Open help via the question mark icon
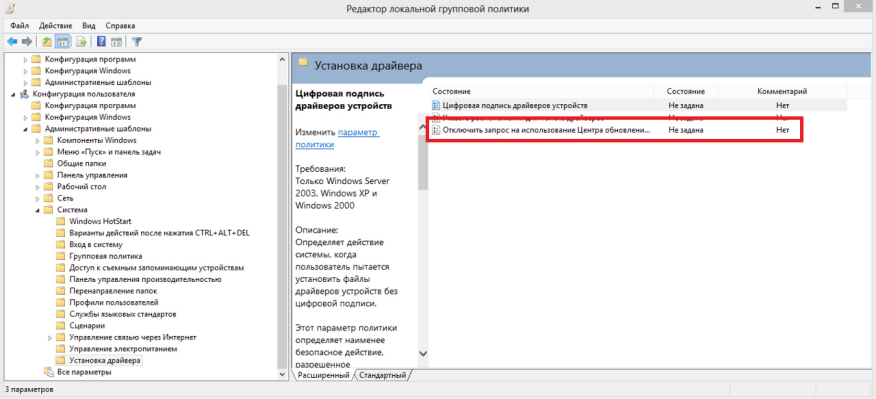This screenshot has height=399, width=876. [102, 42]
